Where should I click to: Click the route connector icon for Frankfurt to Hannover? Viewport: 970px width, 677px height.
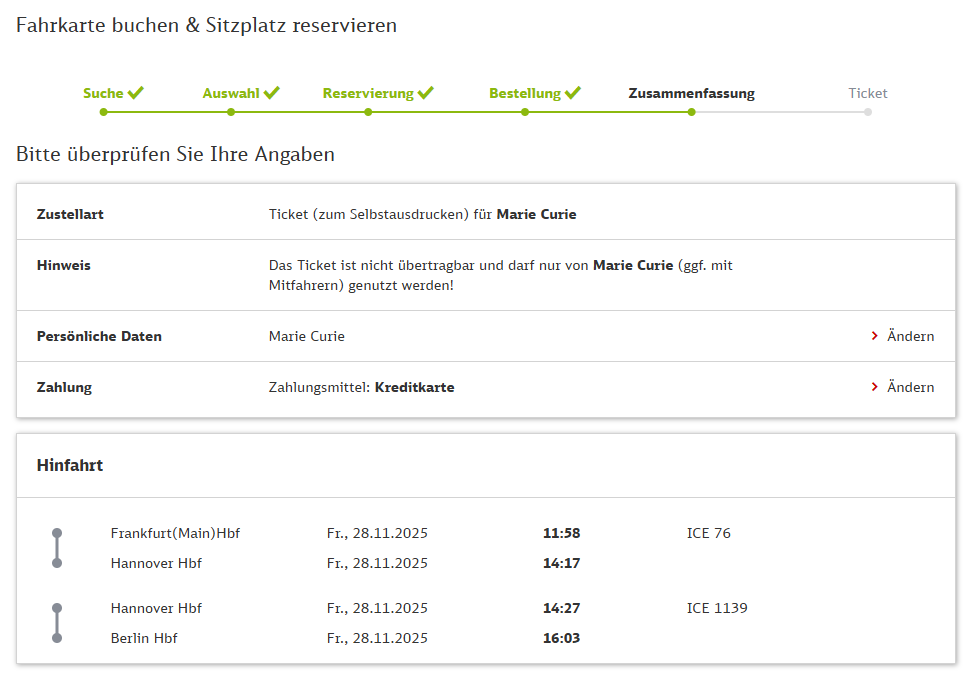tap(57, 548)
